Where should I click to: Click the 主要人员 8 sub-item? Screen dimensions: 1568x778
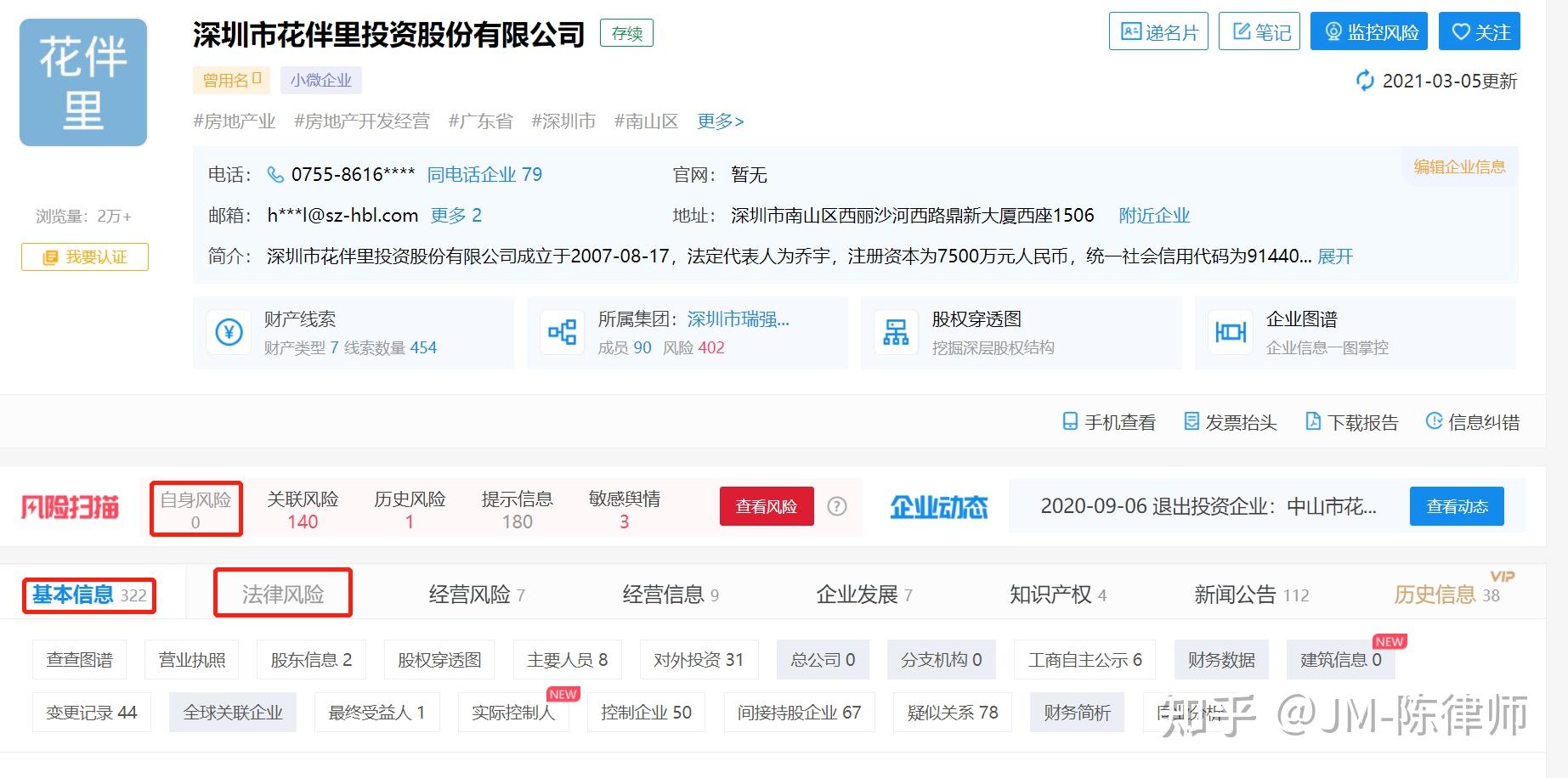coord(568,660)
